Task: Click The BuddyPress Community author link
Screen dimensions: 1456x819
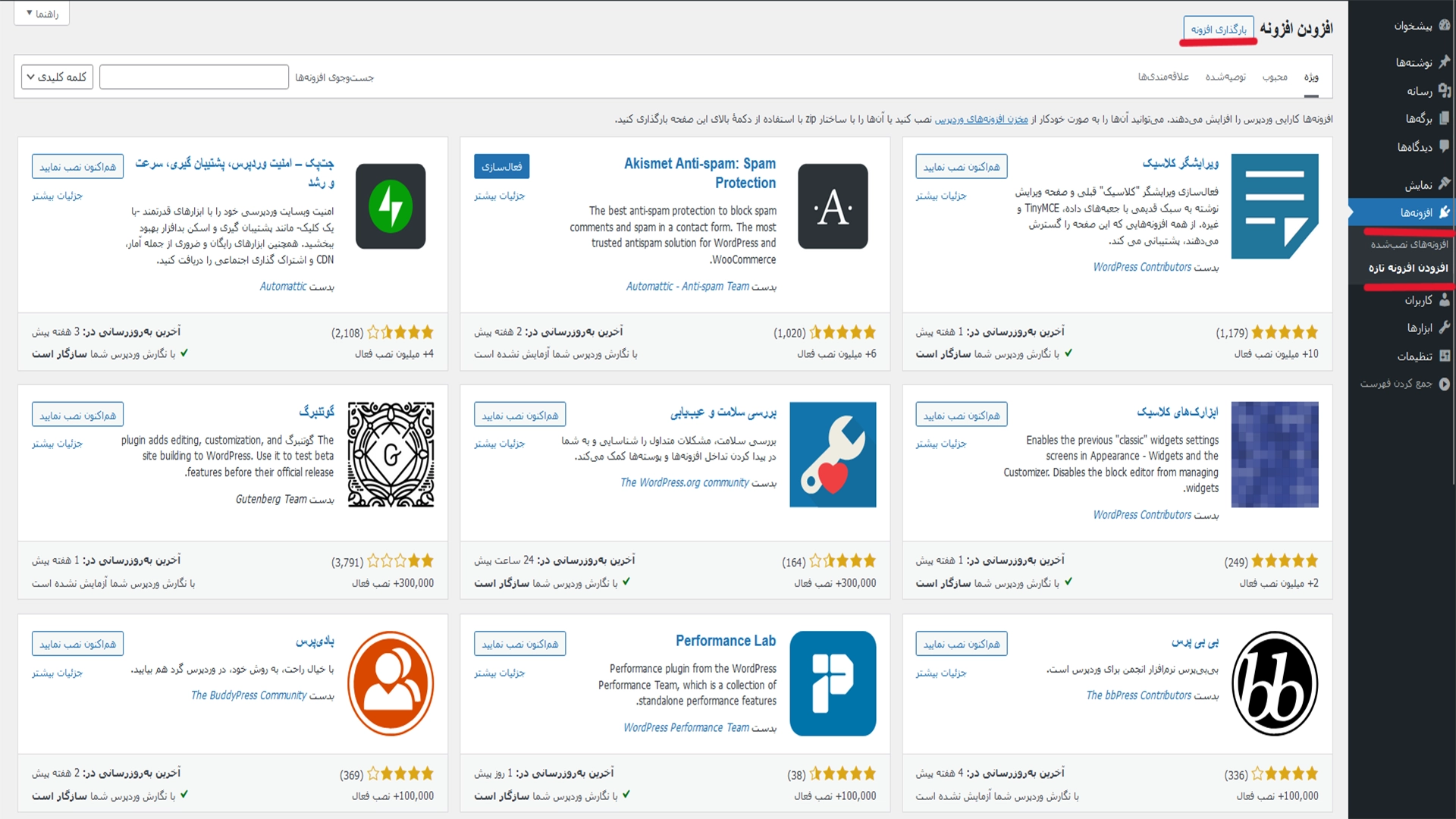Action: point(249,695)
